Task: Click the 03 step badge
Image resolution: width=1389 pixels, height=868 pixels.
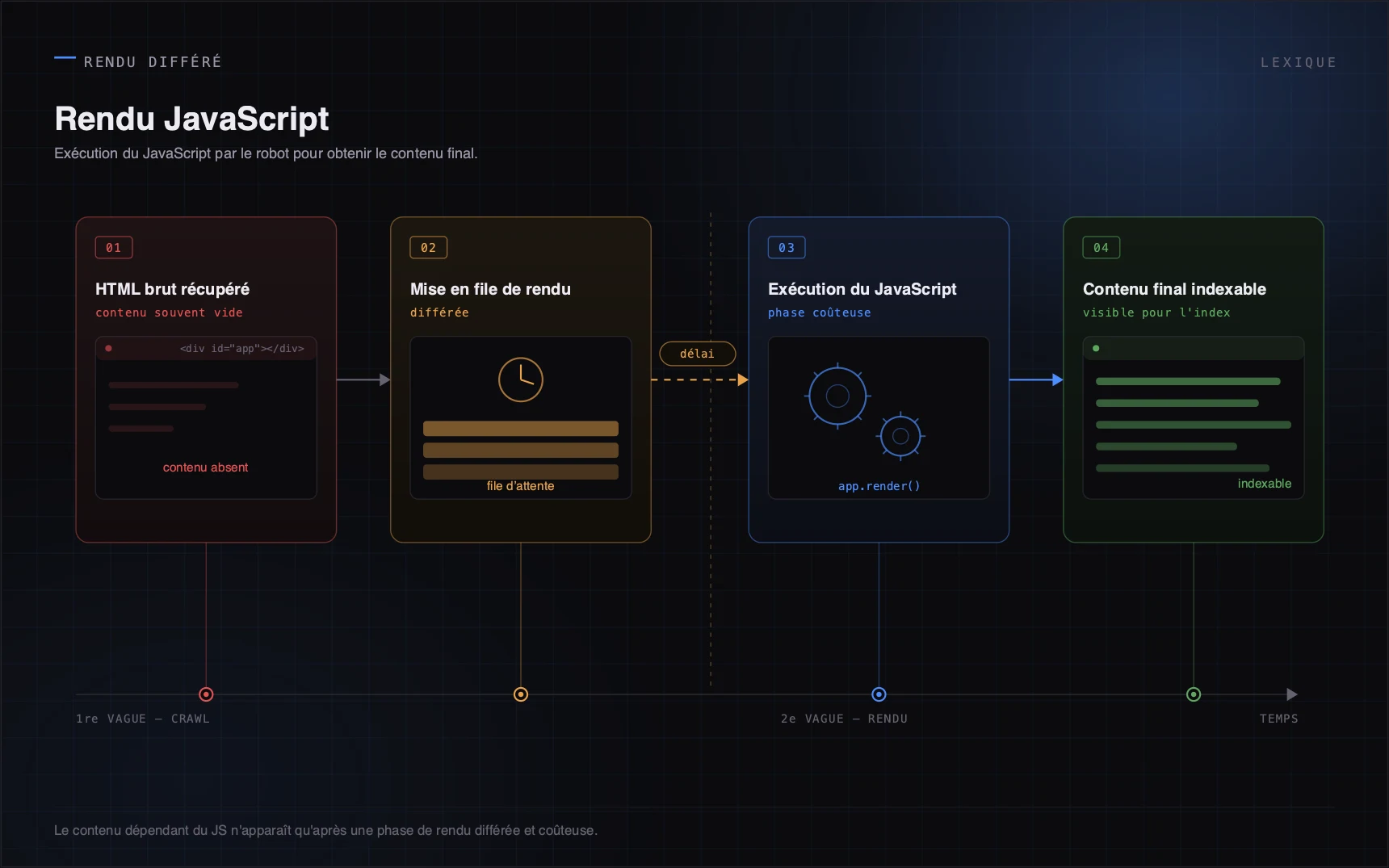Action: [787, 248]
